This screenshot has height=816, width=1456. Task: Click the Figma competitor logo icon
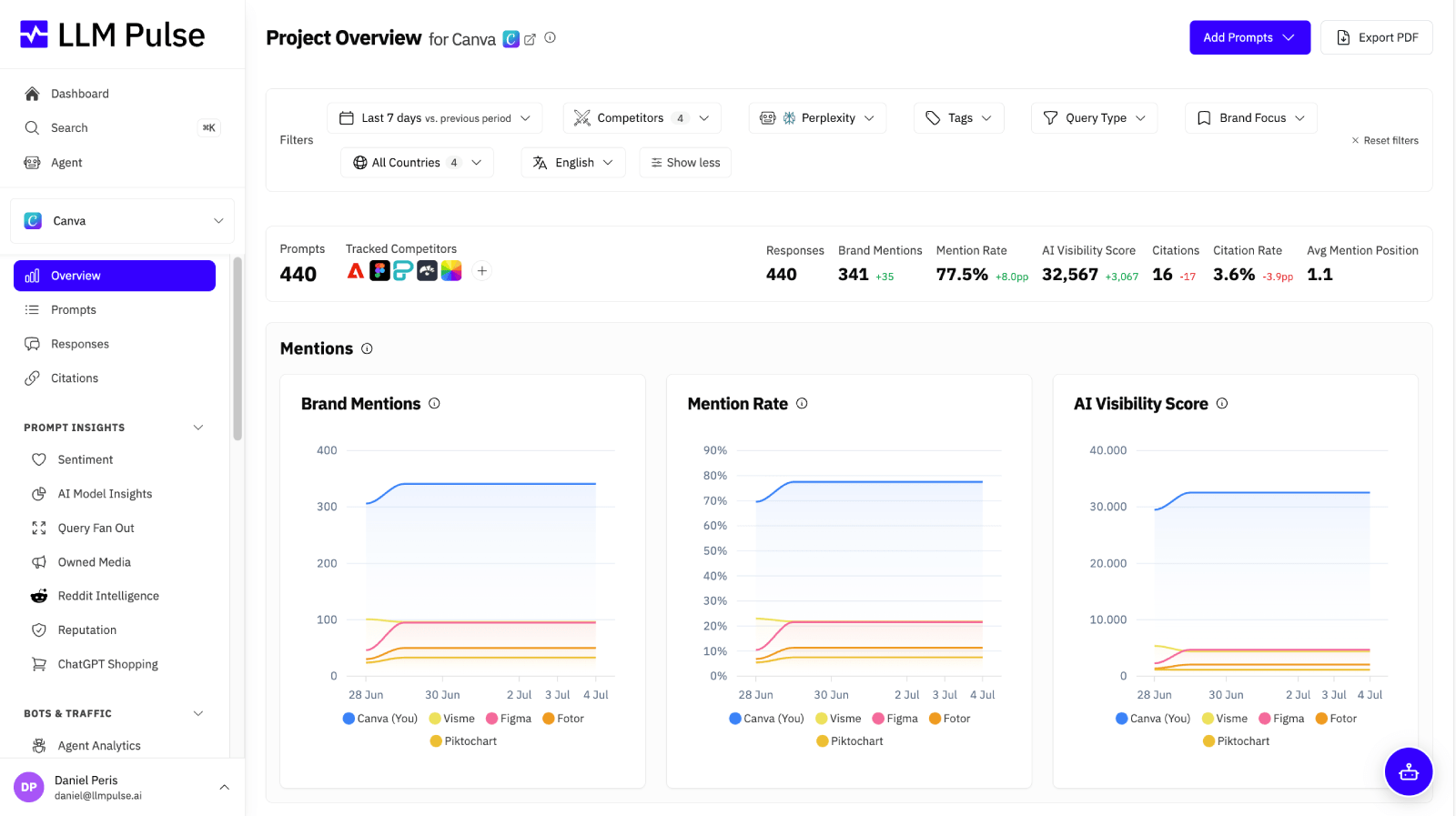(379, 270)
